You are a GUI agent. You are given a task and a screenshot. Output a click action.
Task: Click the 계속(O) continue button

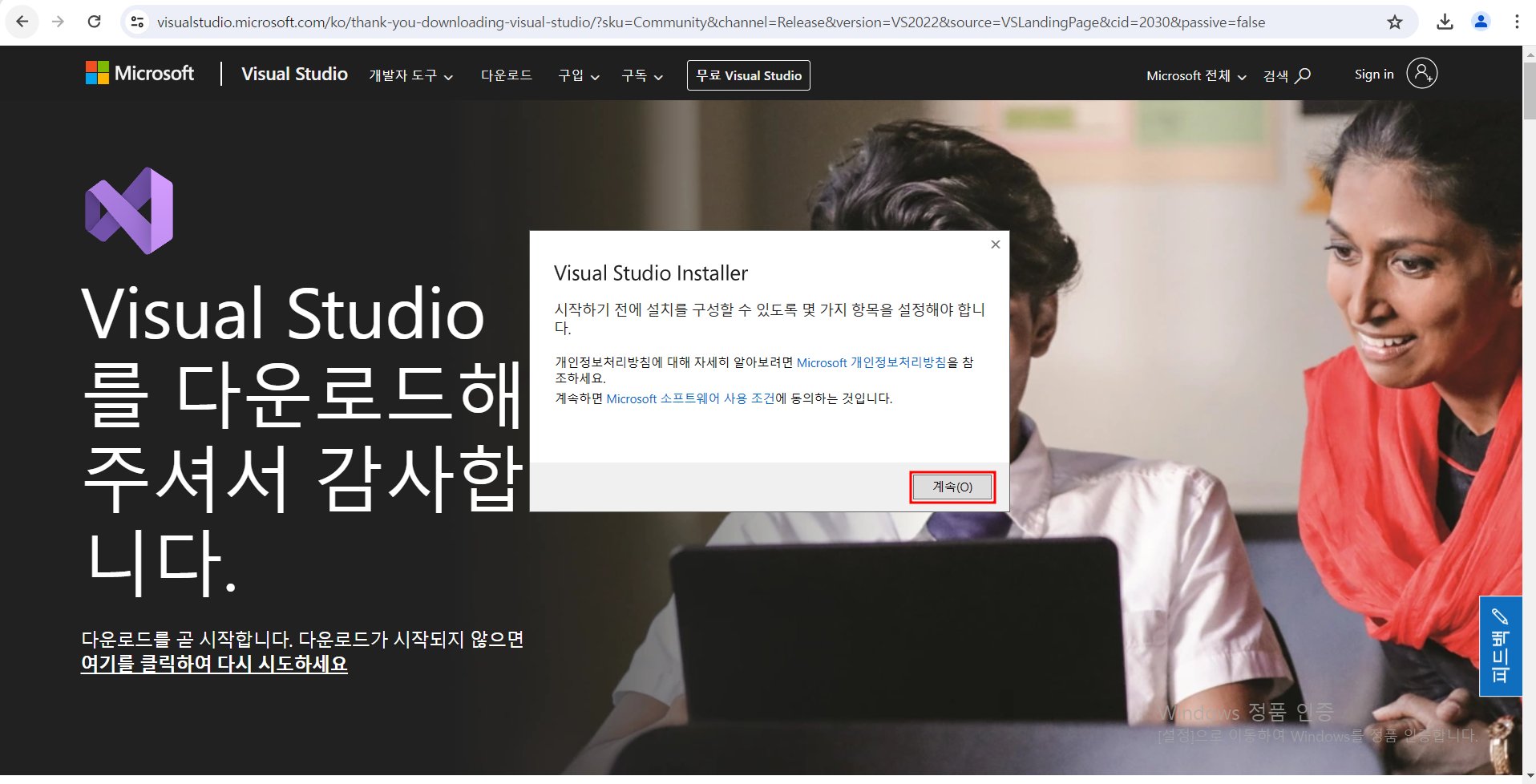(x=952, y=487)
